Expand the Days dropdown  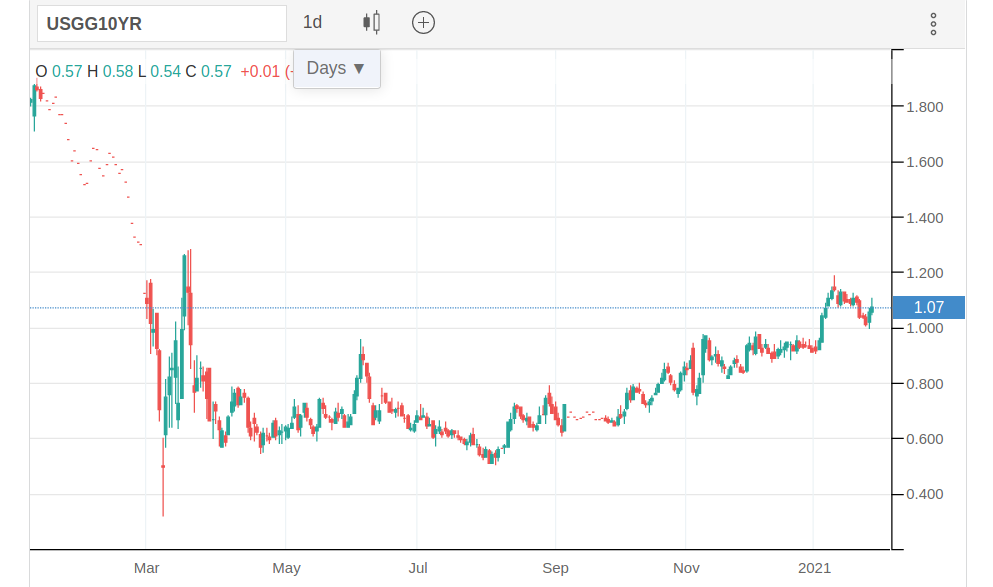pyautogui.click(x=336, y=68)
